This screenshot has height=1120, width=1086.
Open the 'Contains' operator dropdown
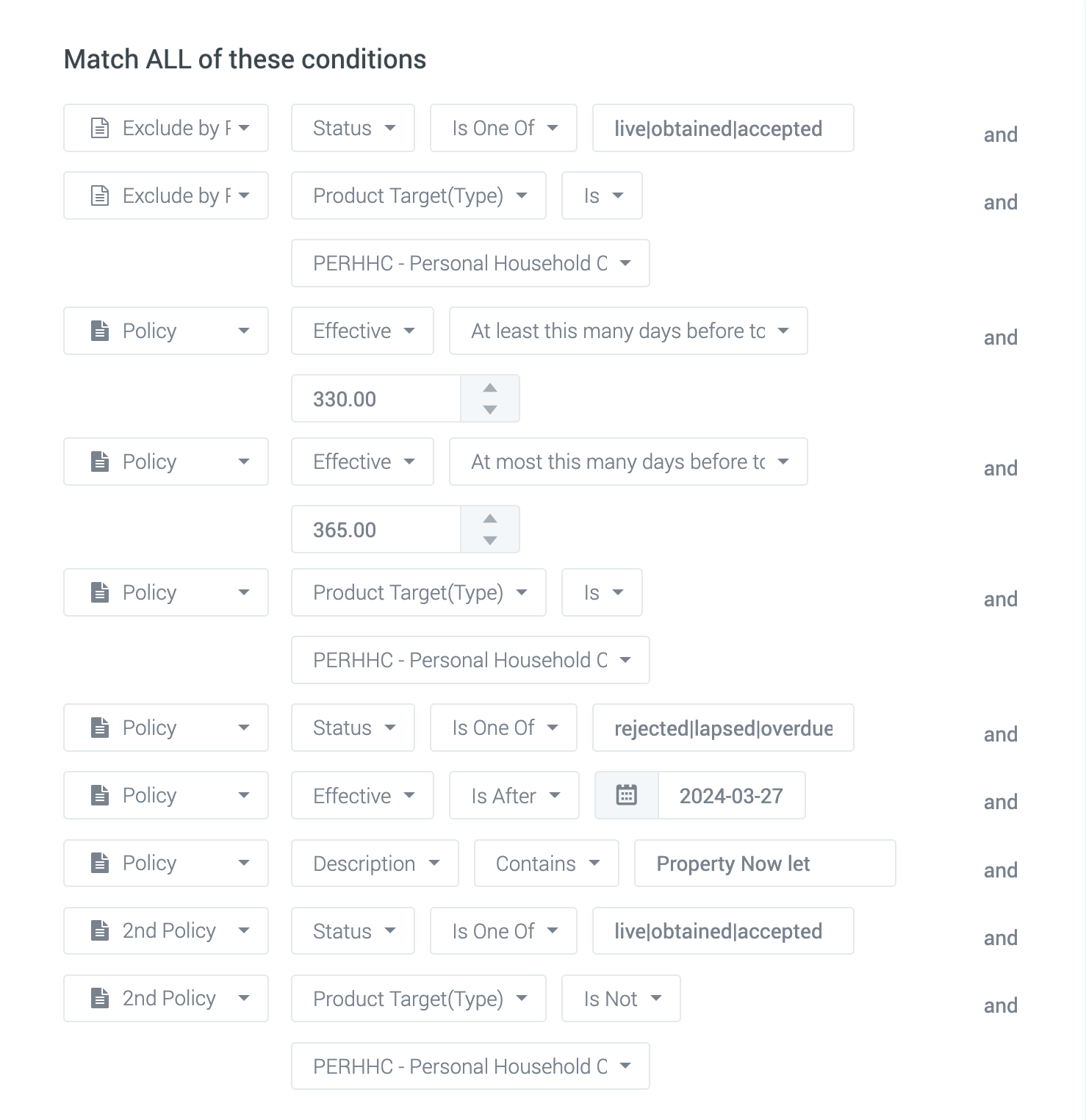coord(547,864)
